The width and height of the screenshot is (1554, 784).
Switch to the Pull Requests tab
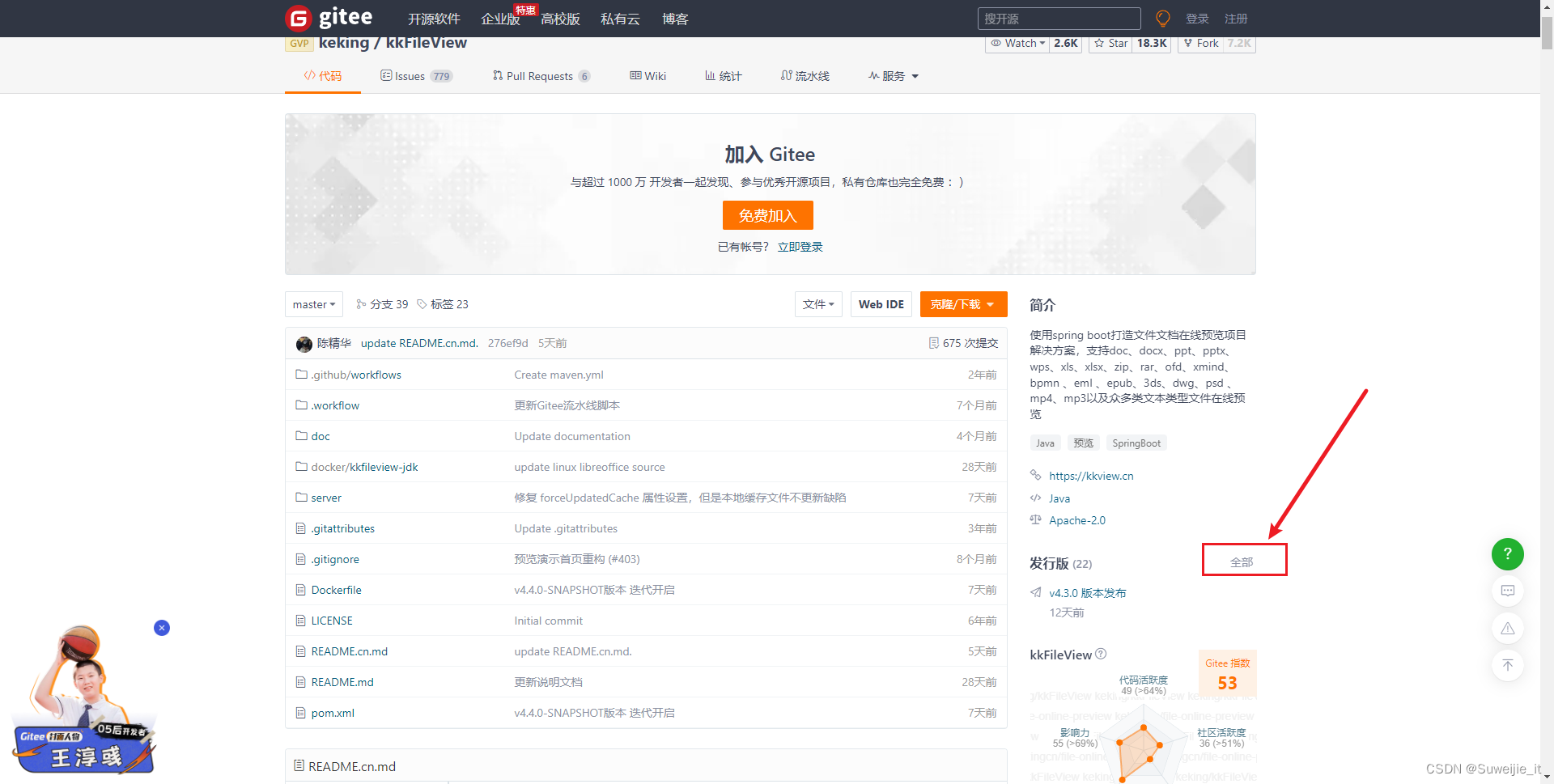click(541, 76)
